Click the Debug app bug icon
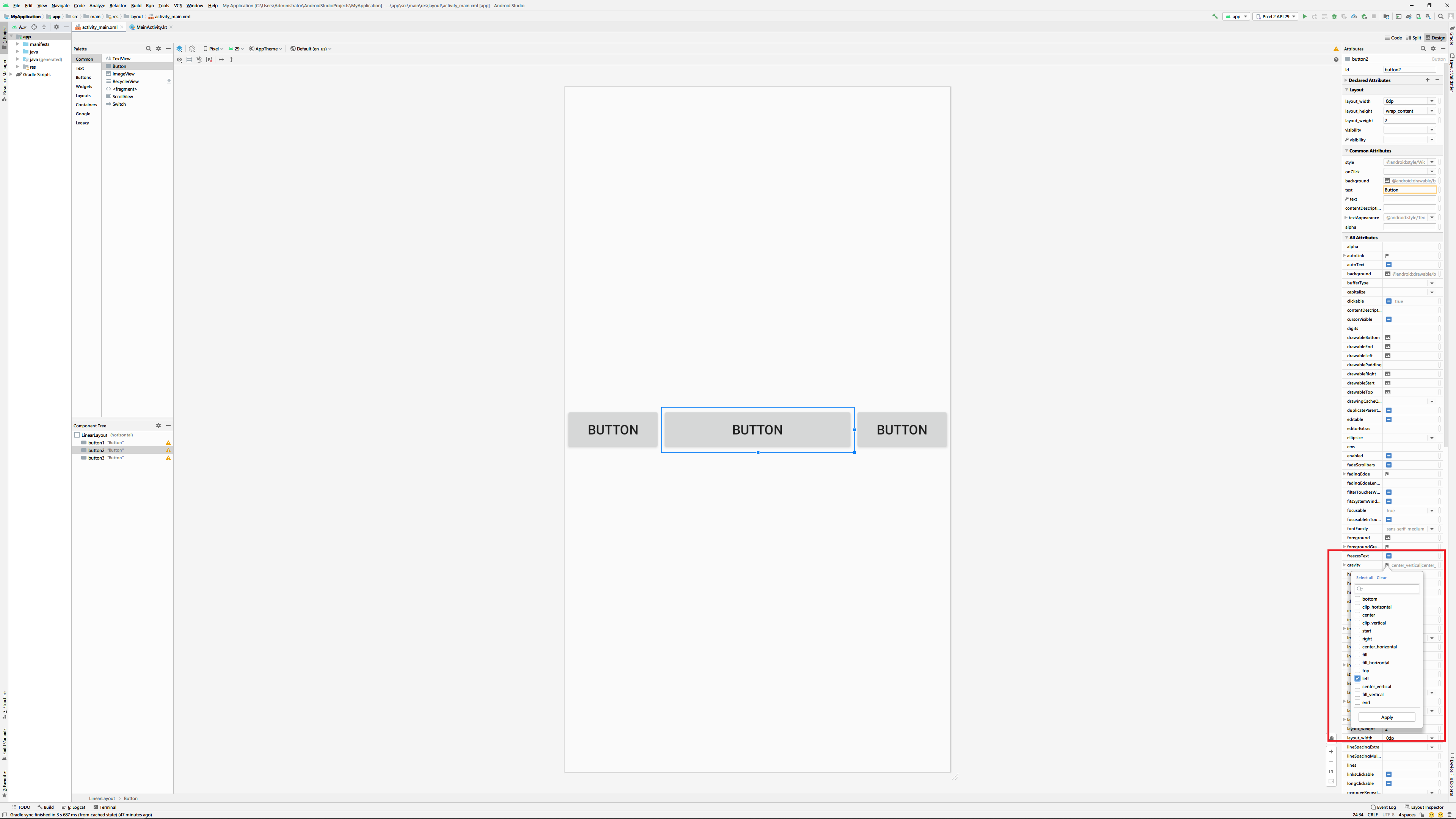 tap(1335, 16)
